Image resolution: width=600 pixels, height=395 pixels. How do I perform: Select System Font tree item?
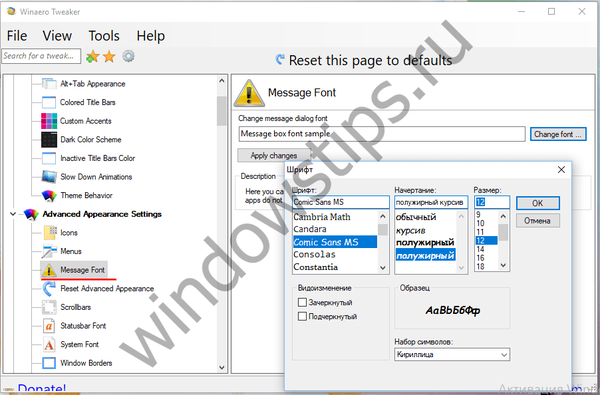(80, 344)
